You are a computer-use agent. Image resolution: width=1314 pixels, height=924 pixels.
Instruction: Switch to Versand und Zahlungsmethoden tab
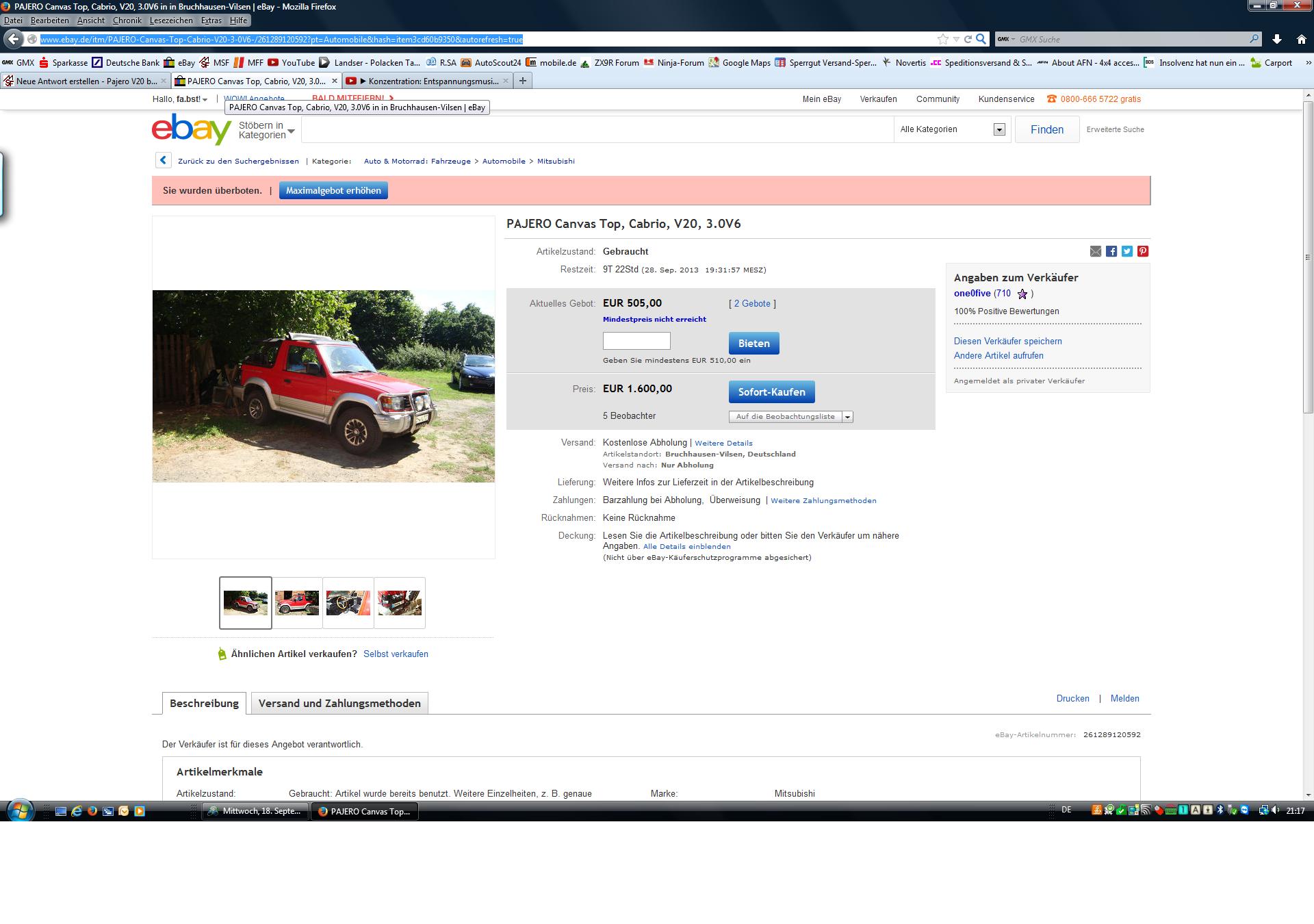(x=339, y=704)
